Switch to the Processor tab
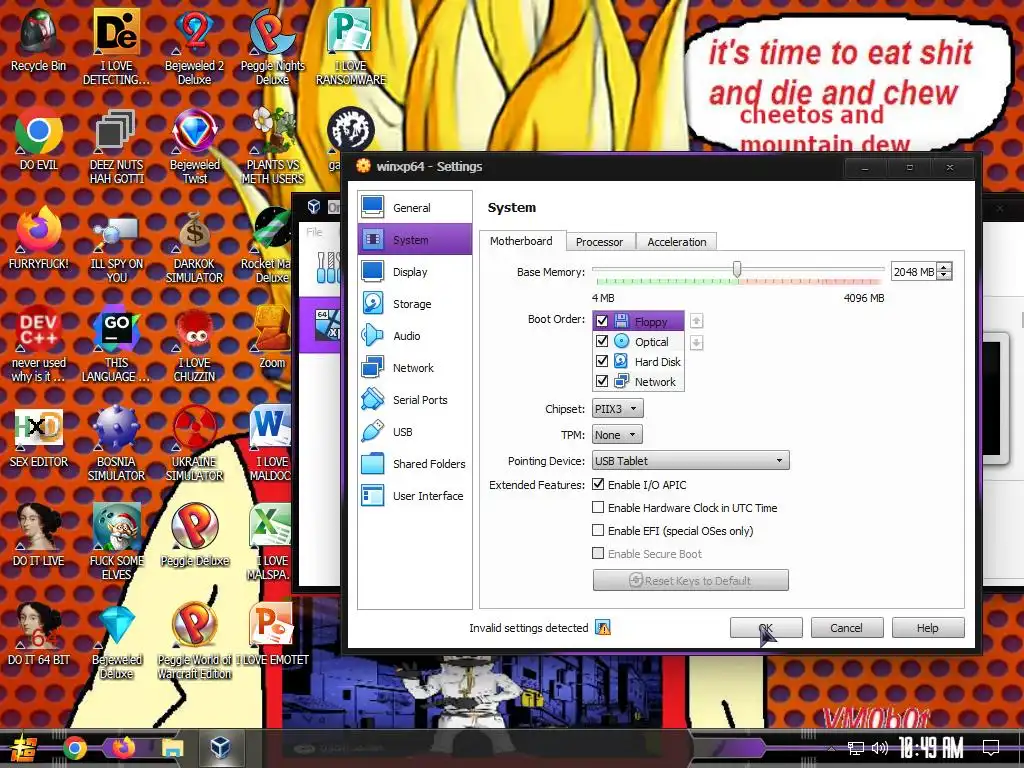This screenshot has height=768, width=1024. [600, 242]
